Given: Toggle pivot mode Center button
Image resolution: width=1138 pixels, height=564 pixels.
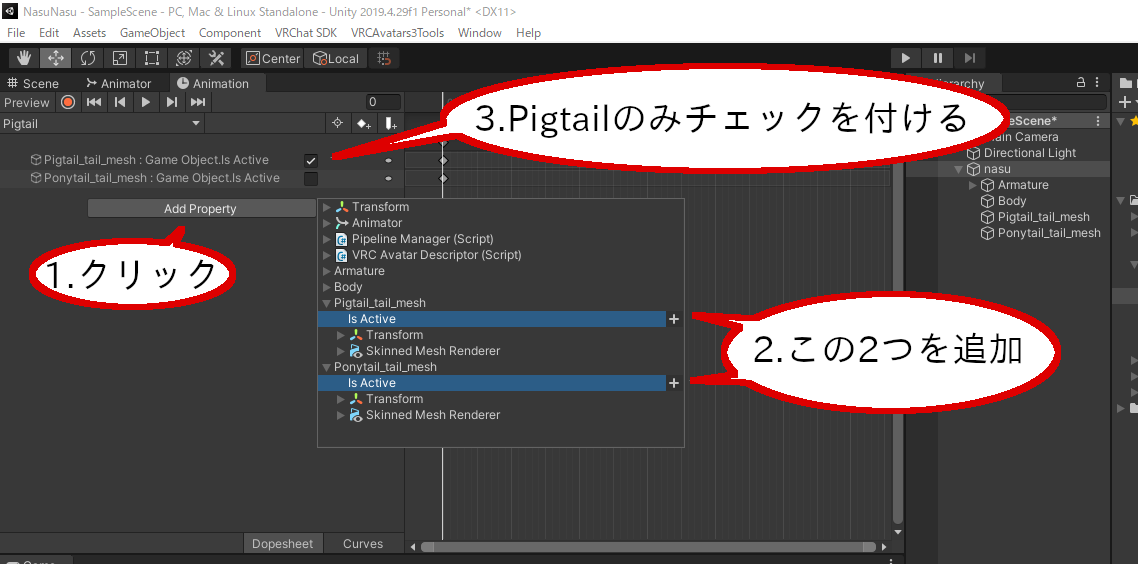Looking at the screenshot, I should click(x=273, y=59).
